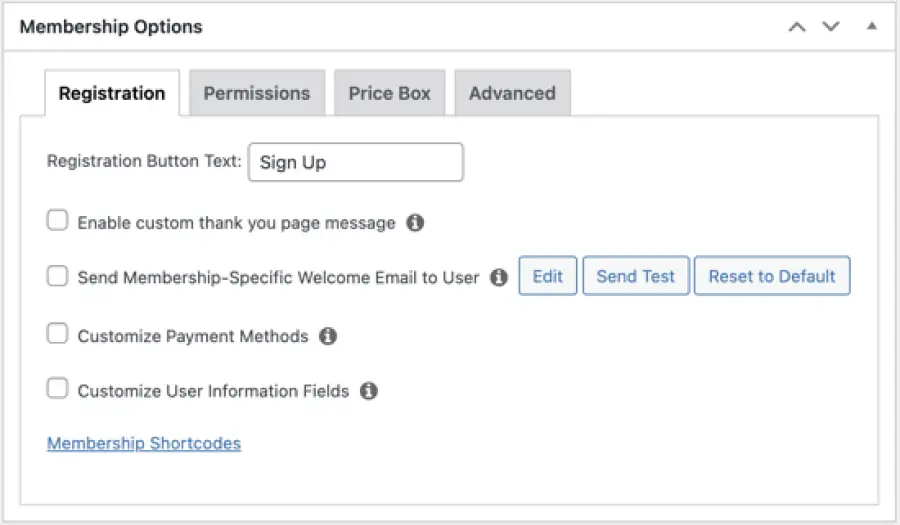Collapse the Membership Options panel
The width and height of the screenshot is (900, 525).
(x=872, y=26)
